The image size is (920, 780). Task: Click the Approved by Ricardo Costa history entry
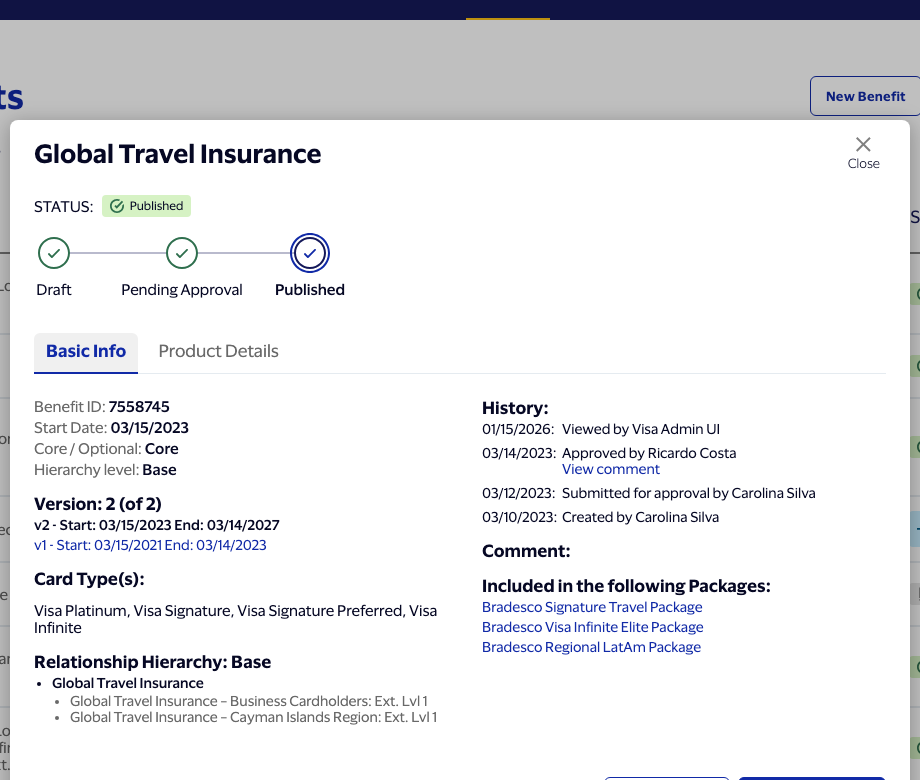(649, 453)
